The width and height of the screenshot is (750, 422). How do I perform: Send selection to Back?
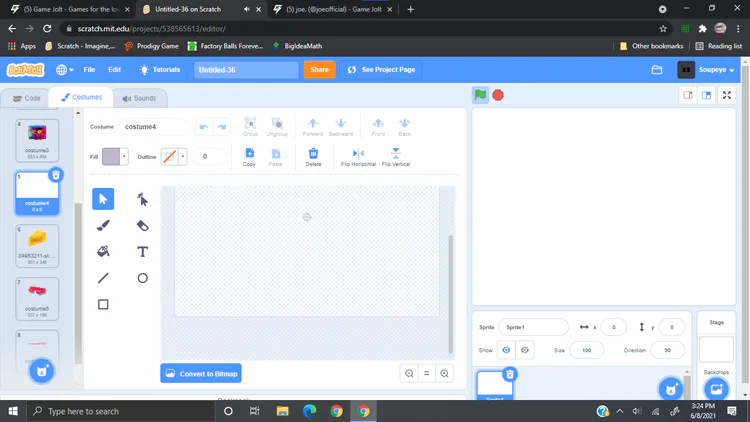405,127
